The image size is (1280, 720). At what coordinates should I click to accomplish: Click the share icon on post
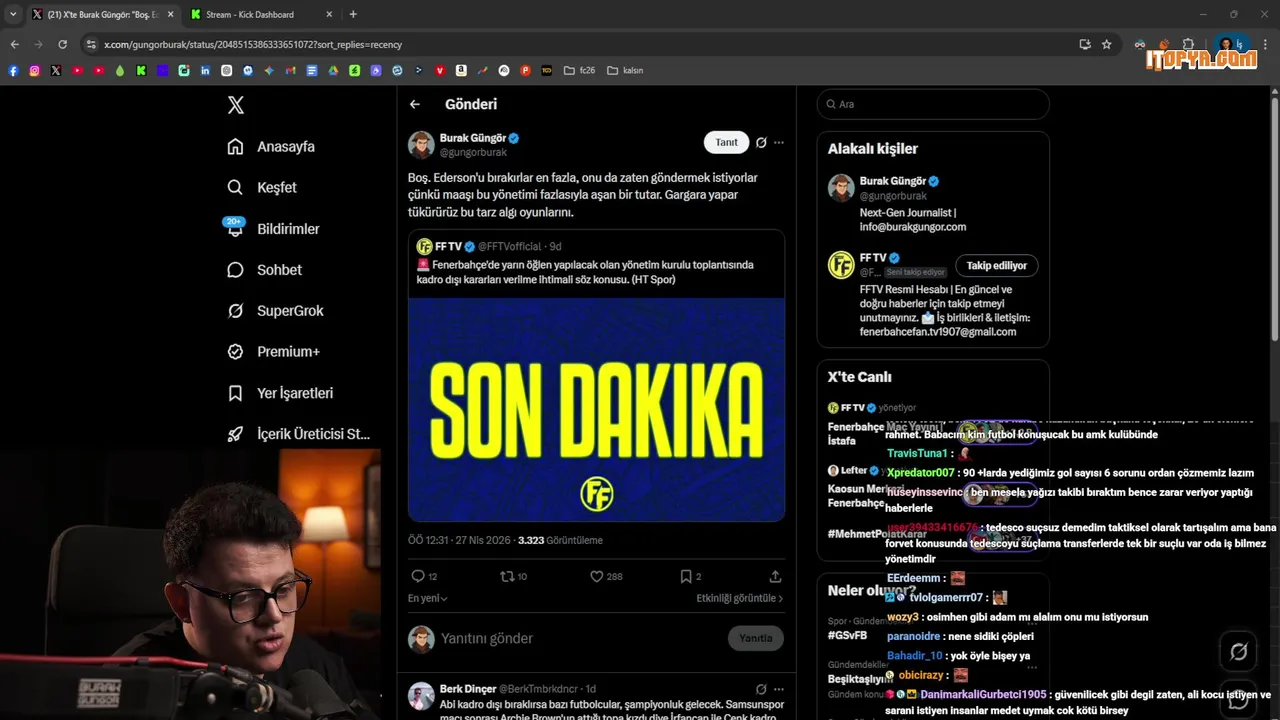775,576
